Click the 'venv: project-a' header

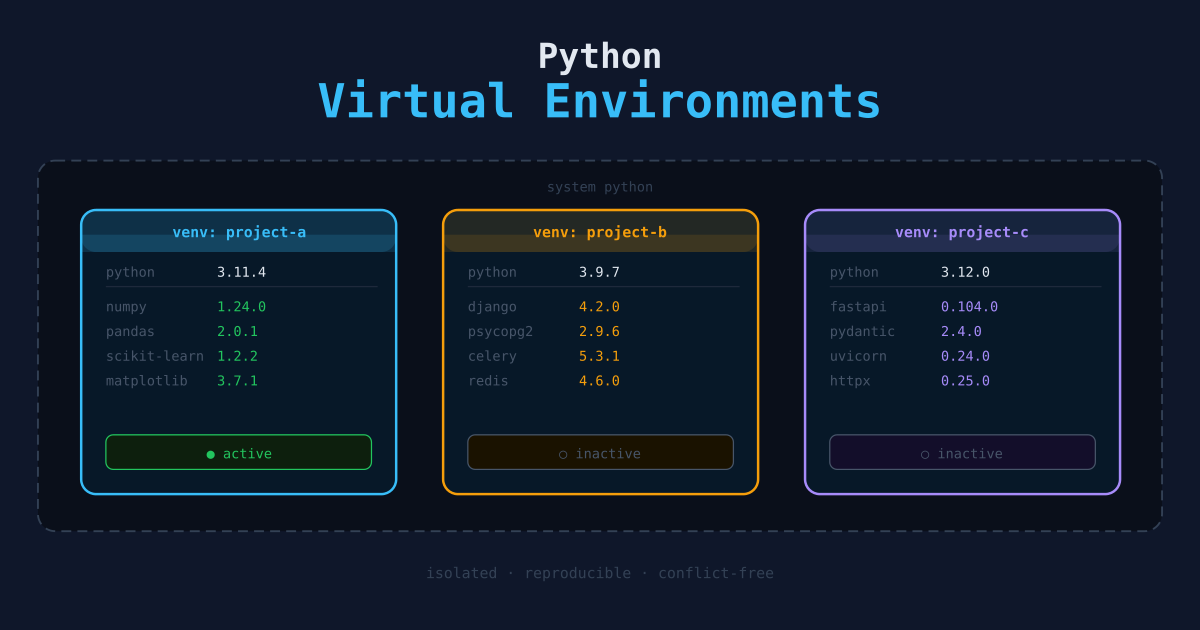coord(239,232)
